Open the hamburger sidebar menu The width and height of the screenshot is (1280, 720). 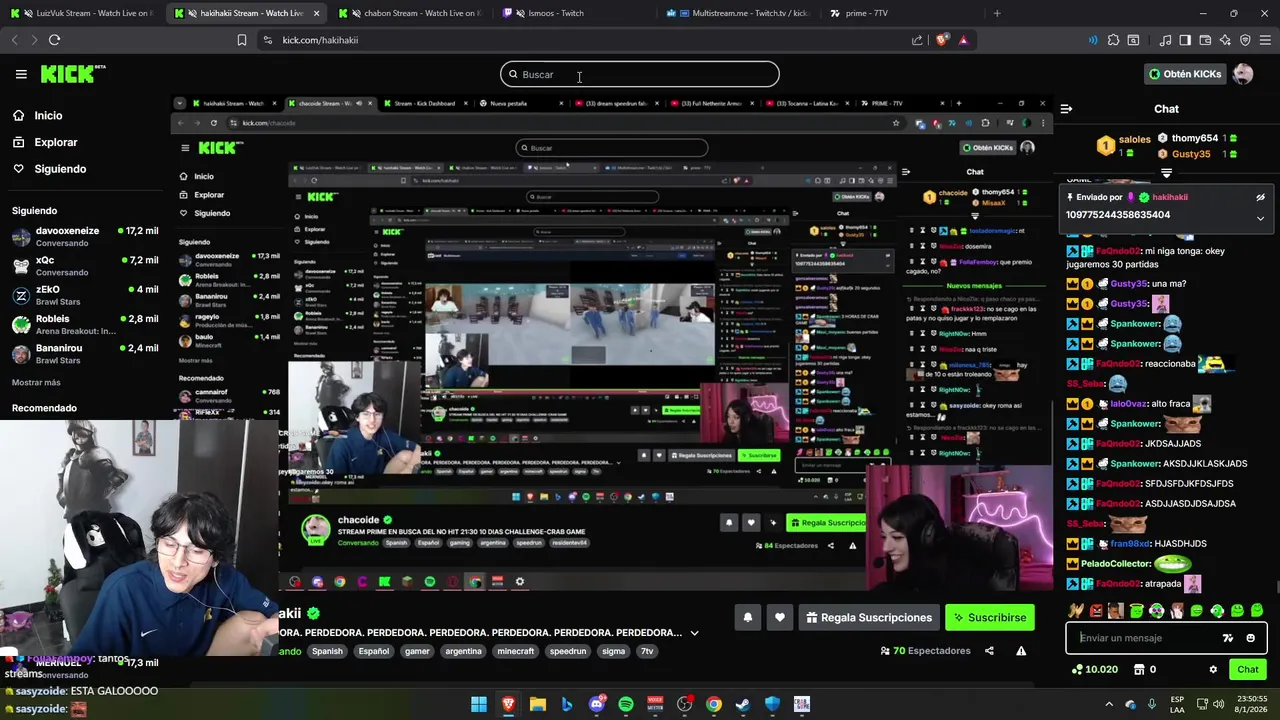(x=21, y=74)
